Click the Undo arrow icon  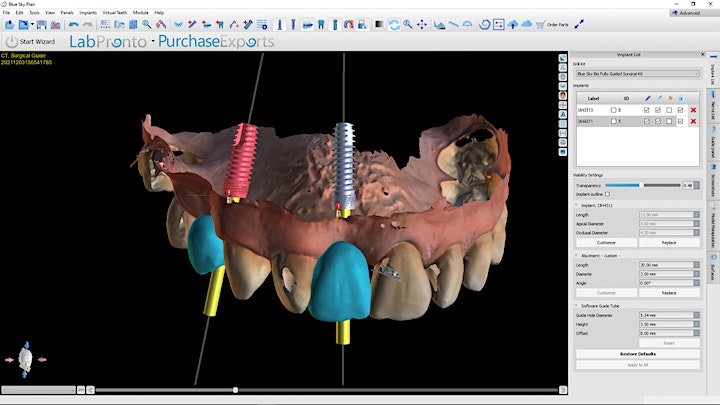[73, 25]
